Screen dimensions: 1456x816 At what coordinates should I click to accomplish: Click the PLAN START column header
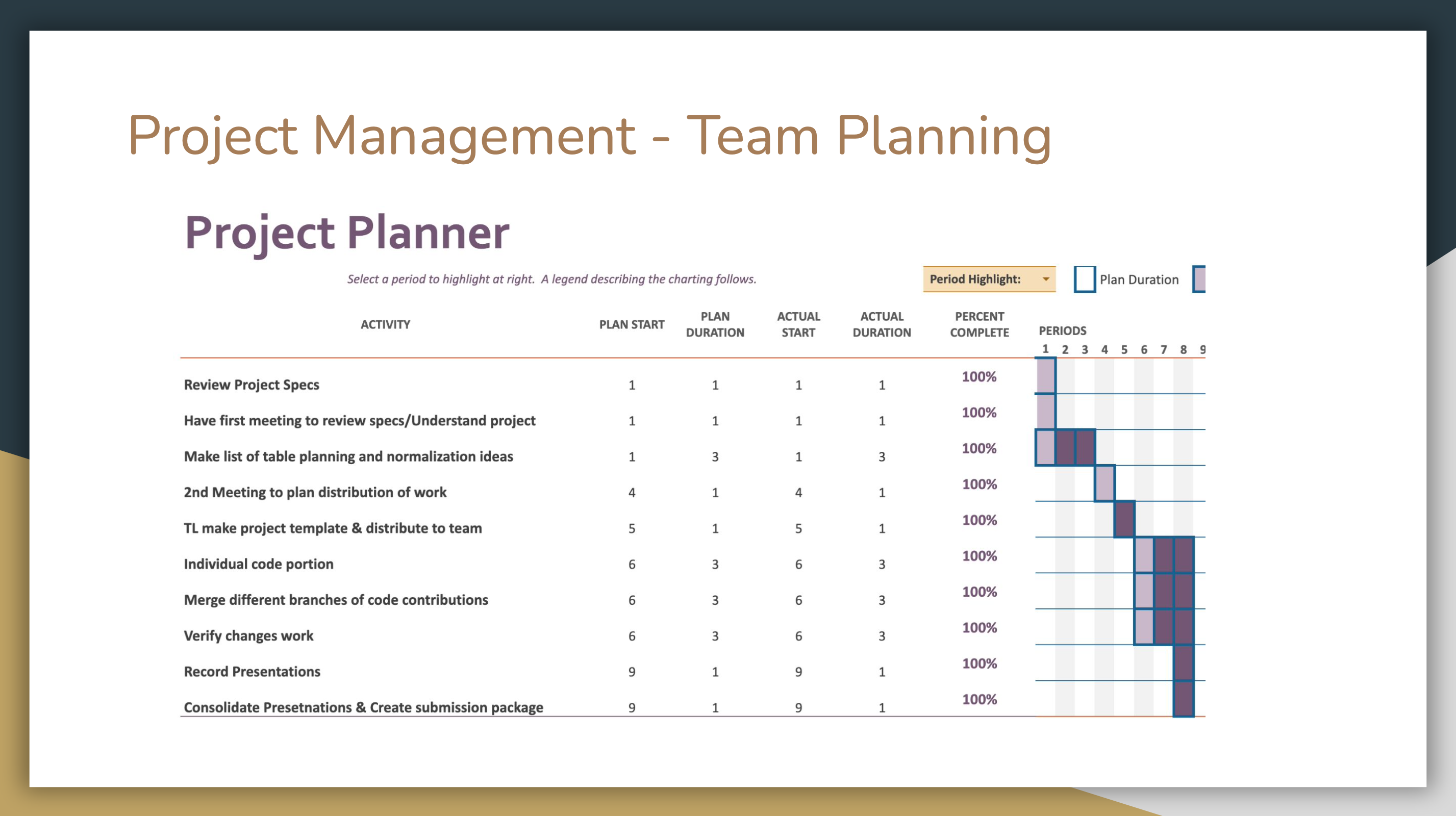(632, 324)
